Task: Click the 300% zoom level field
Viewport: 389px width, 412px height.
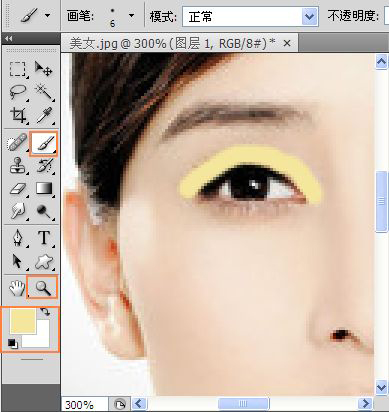Action: pyautogui.click(x=84, y=405)
